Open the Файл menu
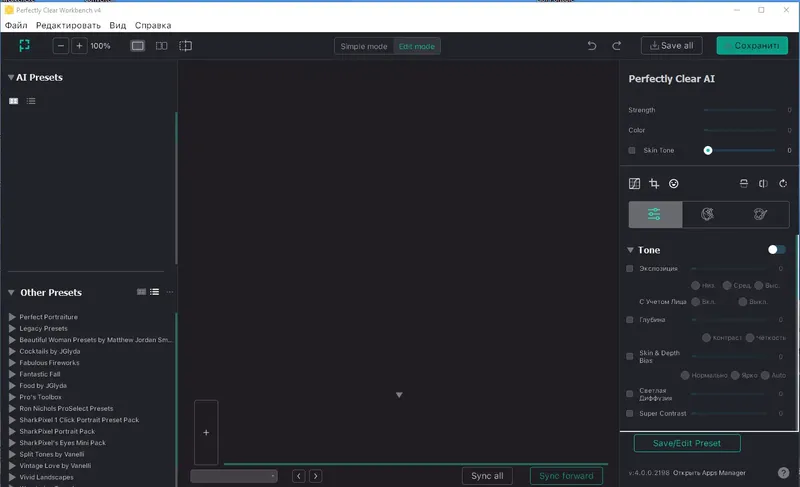 click(16, 25)
